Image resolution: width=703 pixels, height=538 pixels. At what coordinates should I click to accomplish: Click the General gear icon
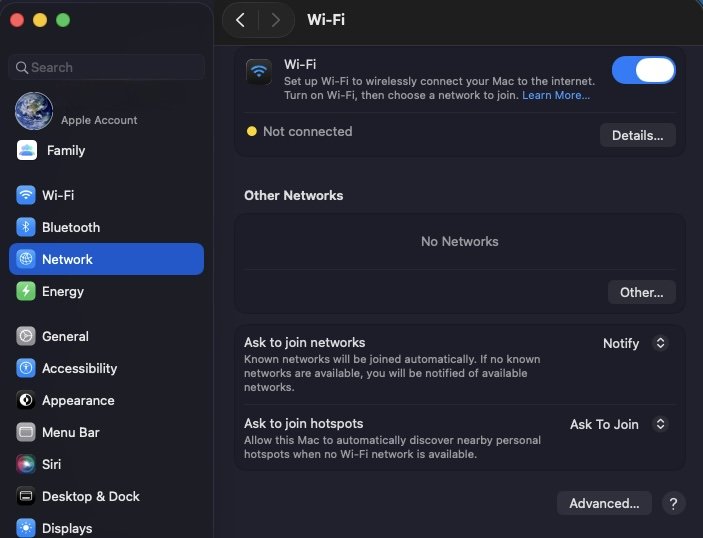[x=26, y=336]
